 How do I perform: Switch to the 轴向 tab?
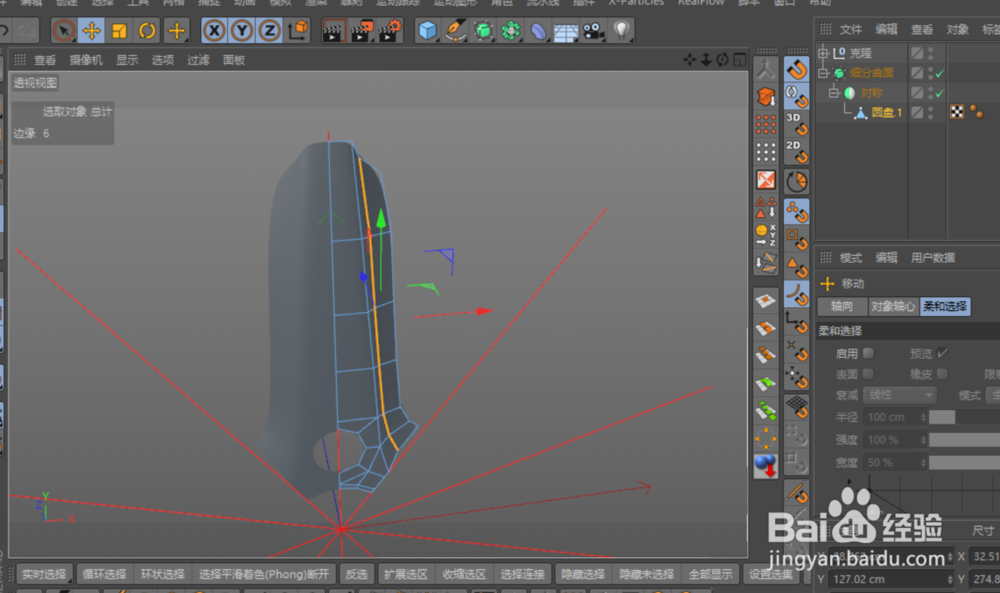tap(842, 307)
